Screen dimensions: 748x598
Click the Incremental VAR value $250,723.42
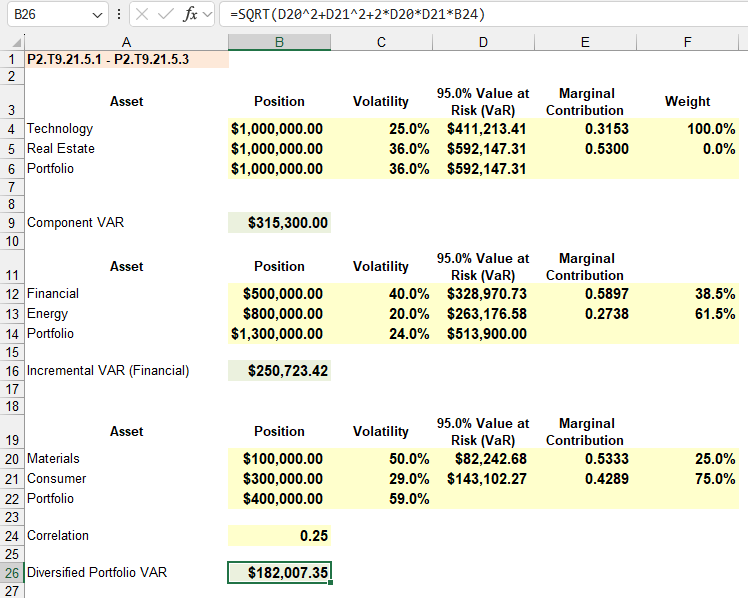279,371
